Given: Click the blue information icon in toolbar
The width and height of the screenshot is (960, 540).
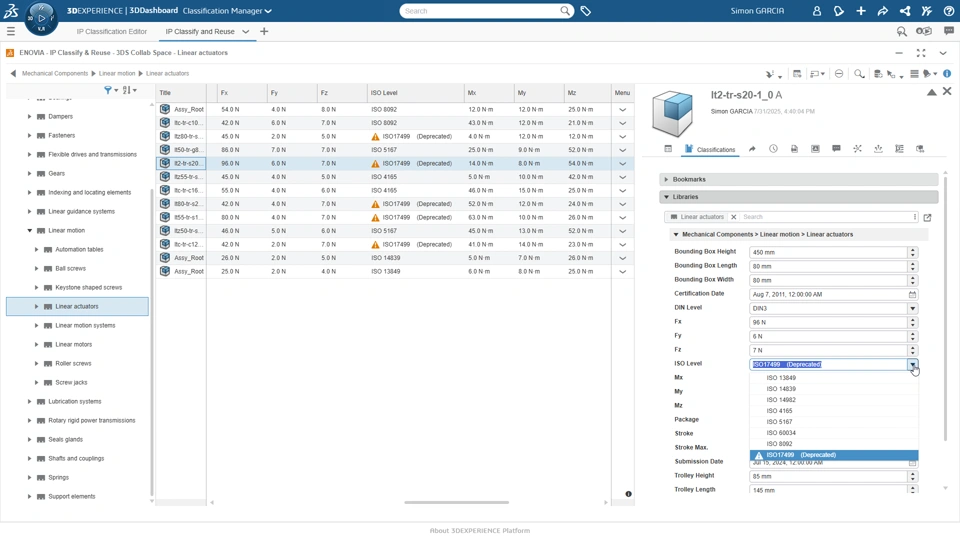Looking at the screenshot, I should tap(947, 74).
